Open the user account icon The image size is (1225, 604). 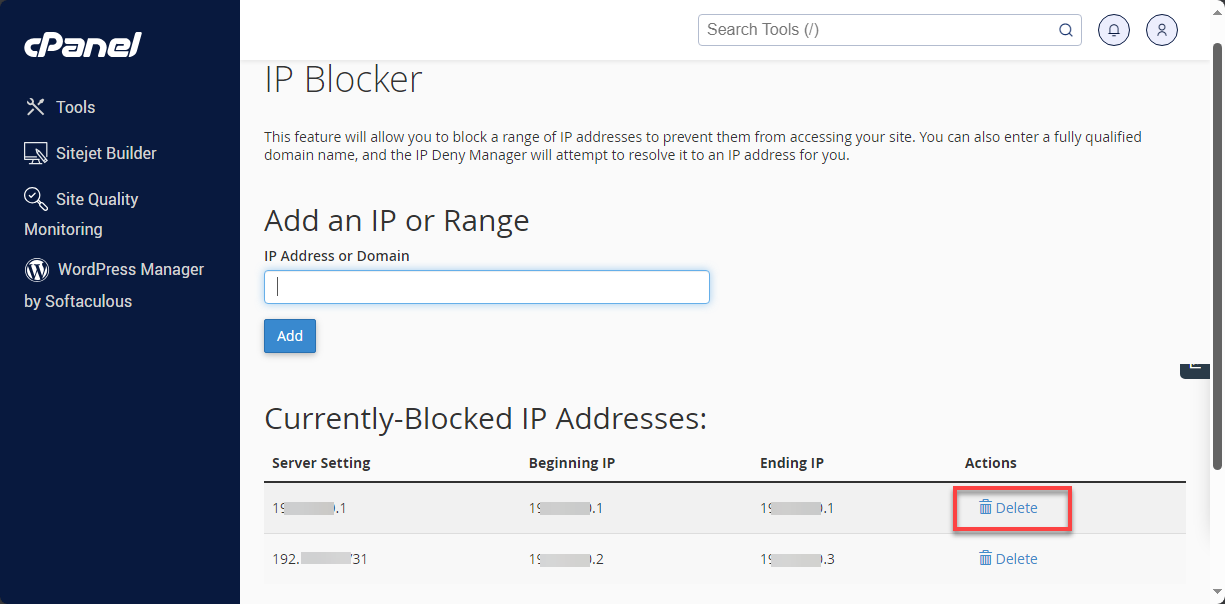[1161, 29]
